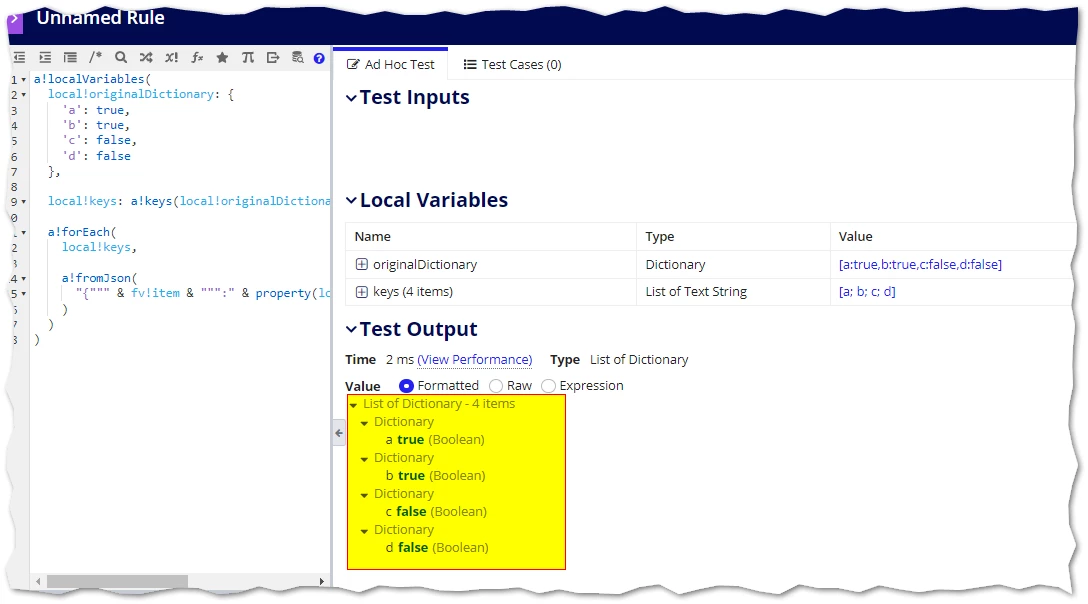
Task: Click the export arrow icon
Action: 273,58
